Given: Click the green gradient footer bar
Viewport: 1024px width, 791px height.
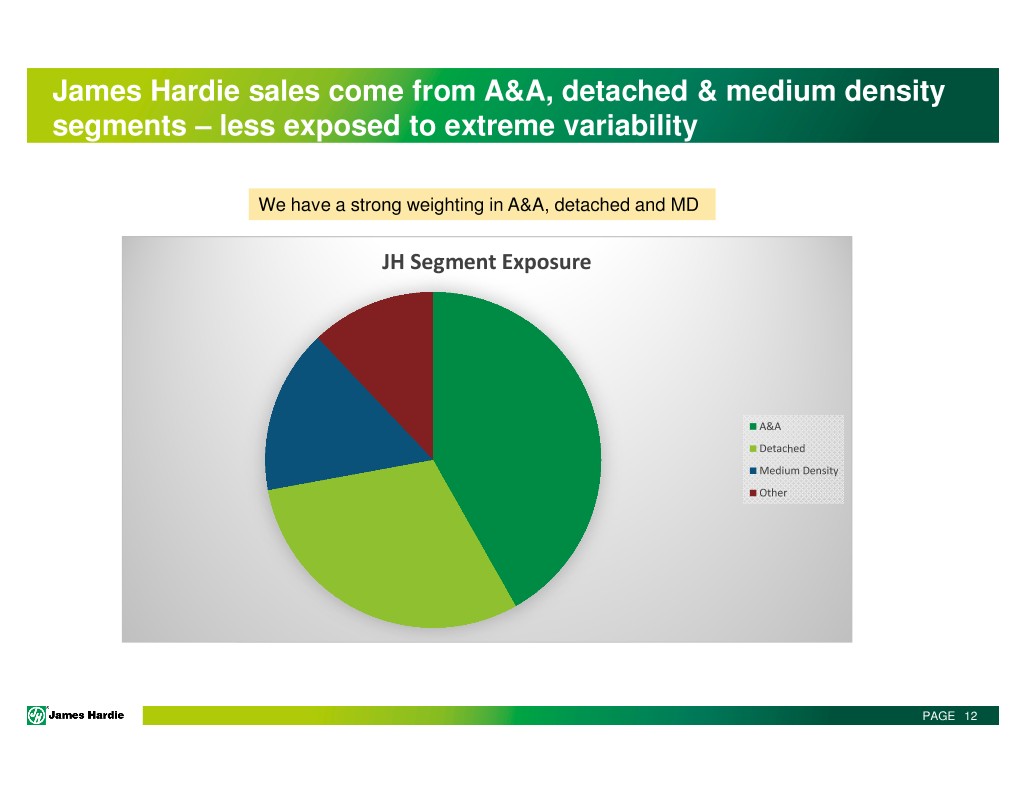Looking at the screenshot, I should click(500, 716).
